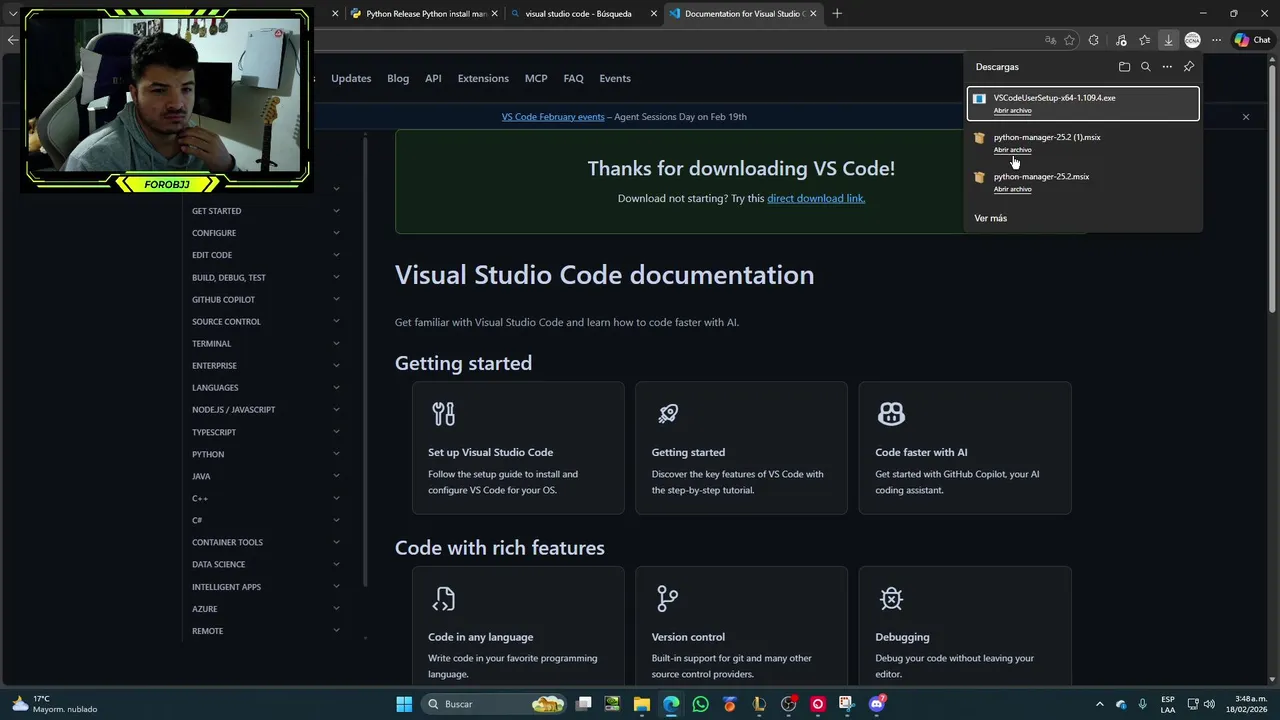
Task: Click the translate page icon
Action: [x=1050, y=40]
